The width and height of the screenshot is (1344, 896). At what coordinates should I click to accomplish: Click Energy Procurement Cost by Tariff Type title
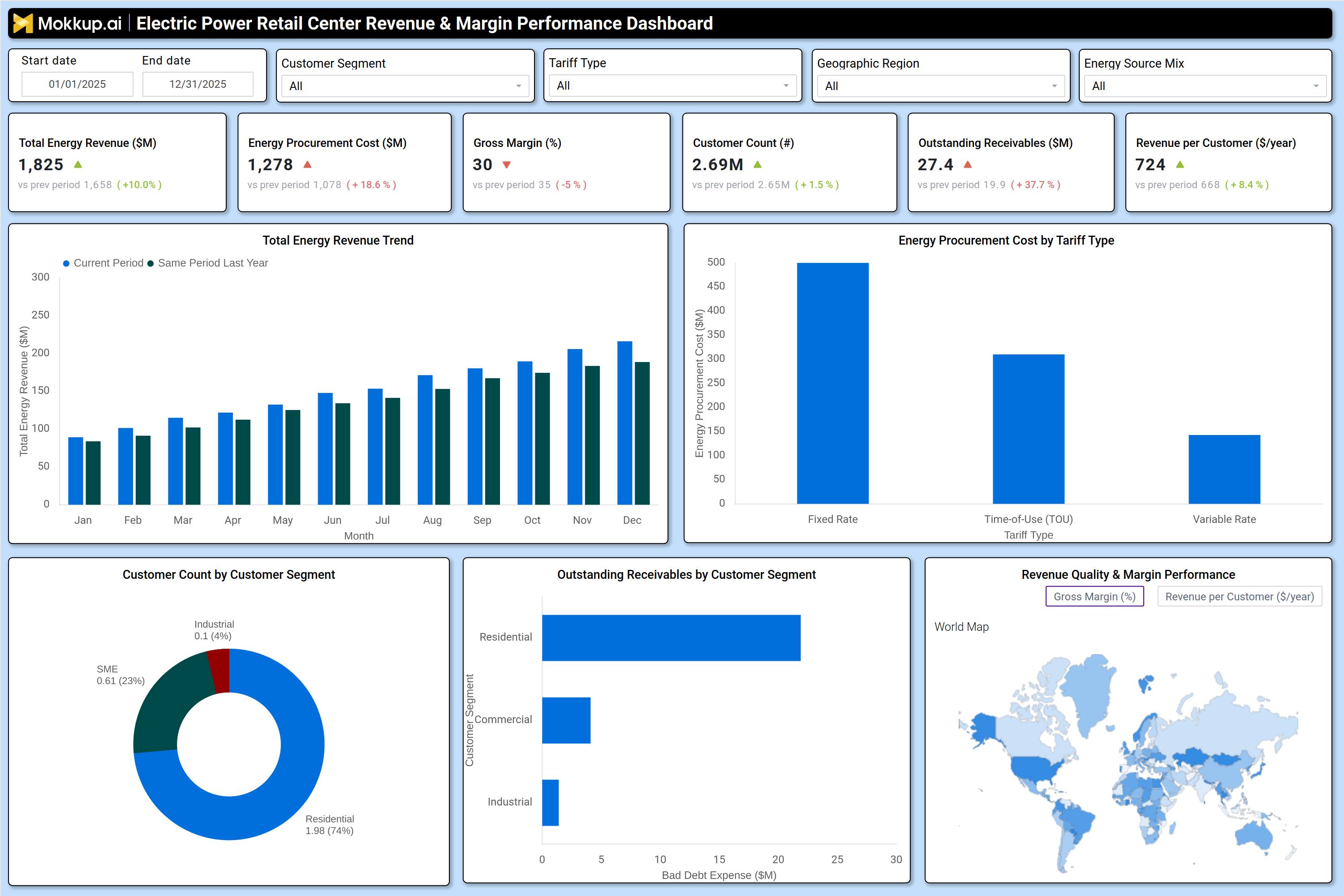pyautogui.click(x=1006, y=241)
